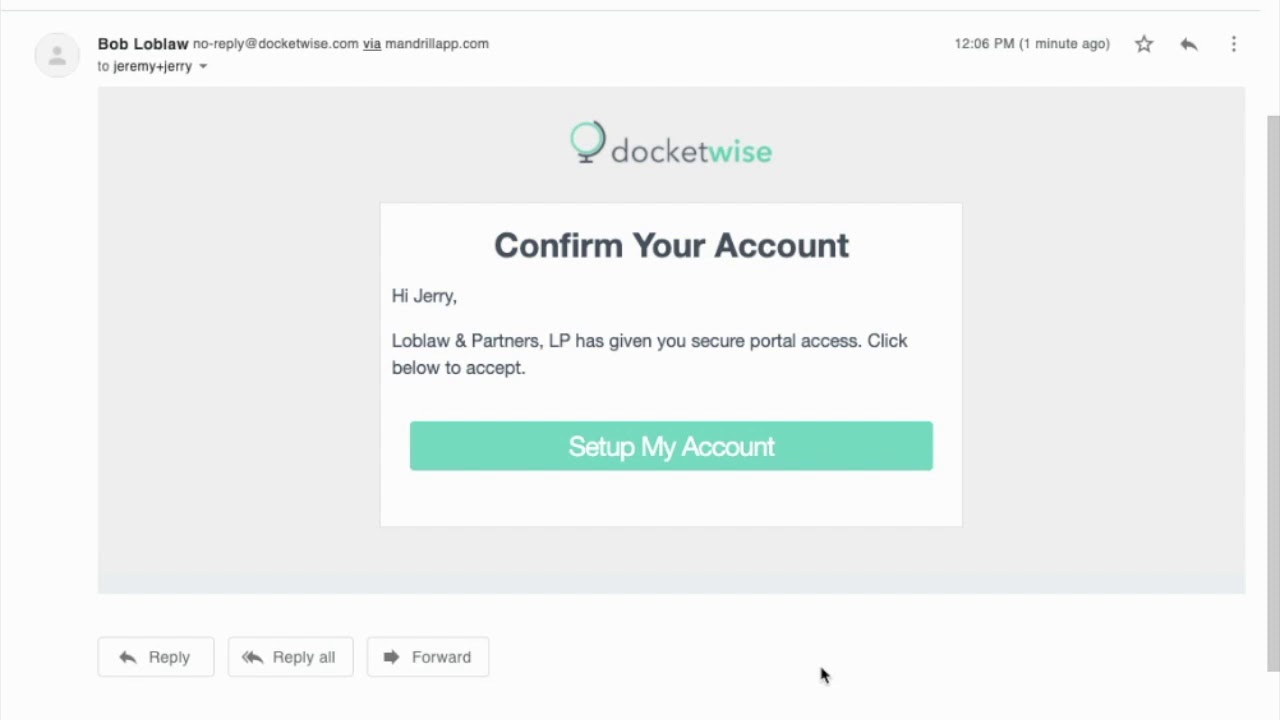Viewport: 1280px width, 720px height.
Task: Click the no-reply@docketwise.com sender address
Action: coord(275,44)
